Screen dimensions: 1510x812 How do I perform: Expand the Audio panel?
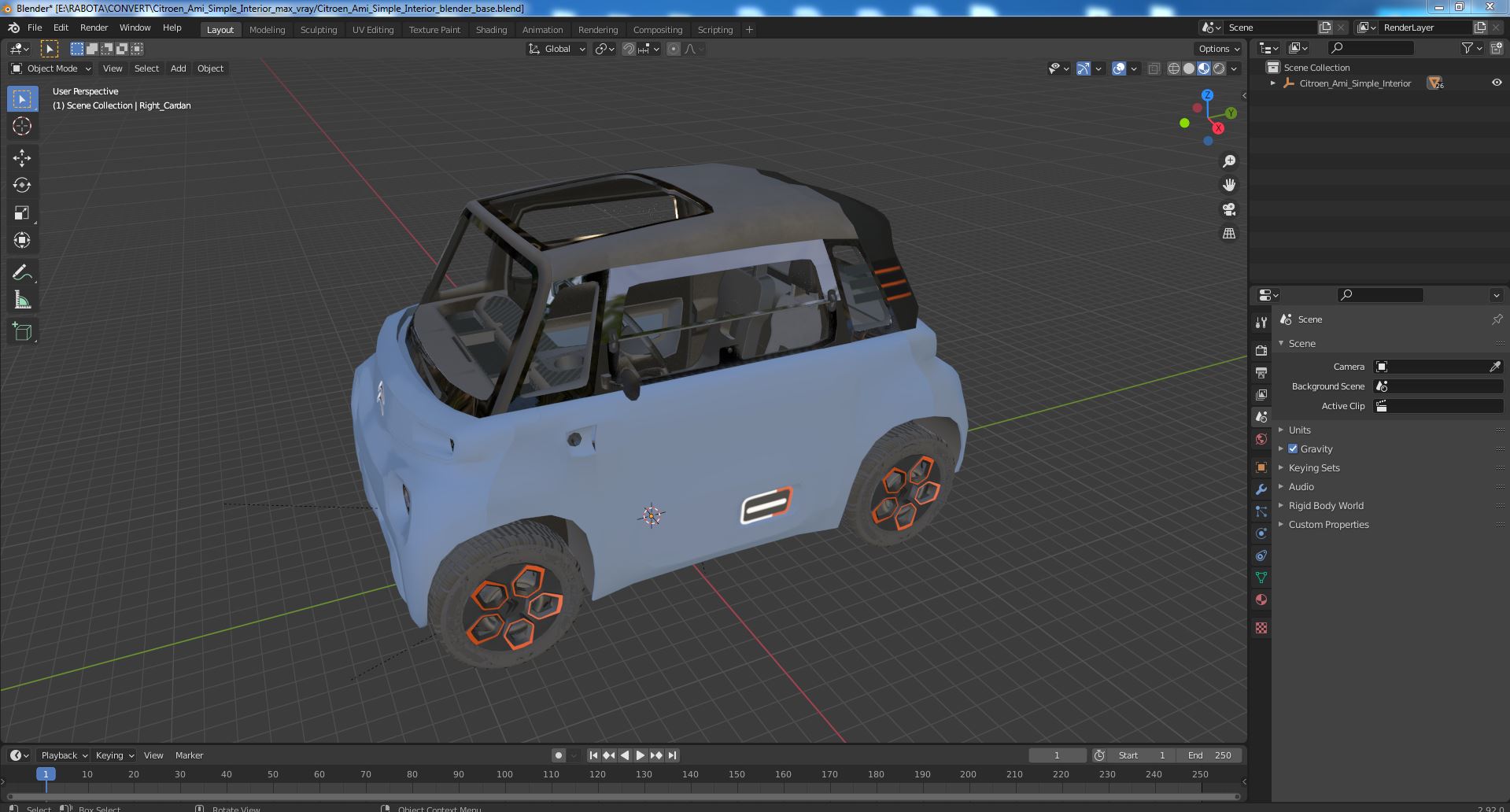(1301, 486)
